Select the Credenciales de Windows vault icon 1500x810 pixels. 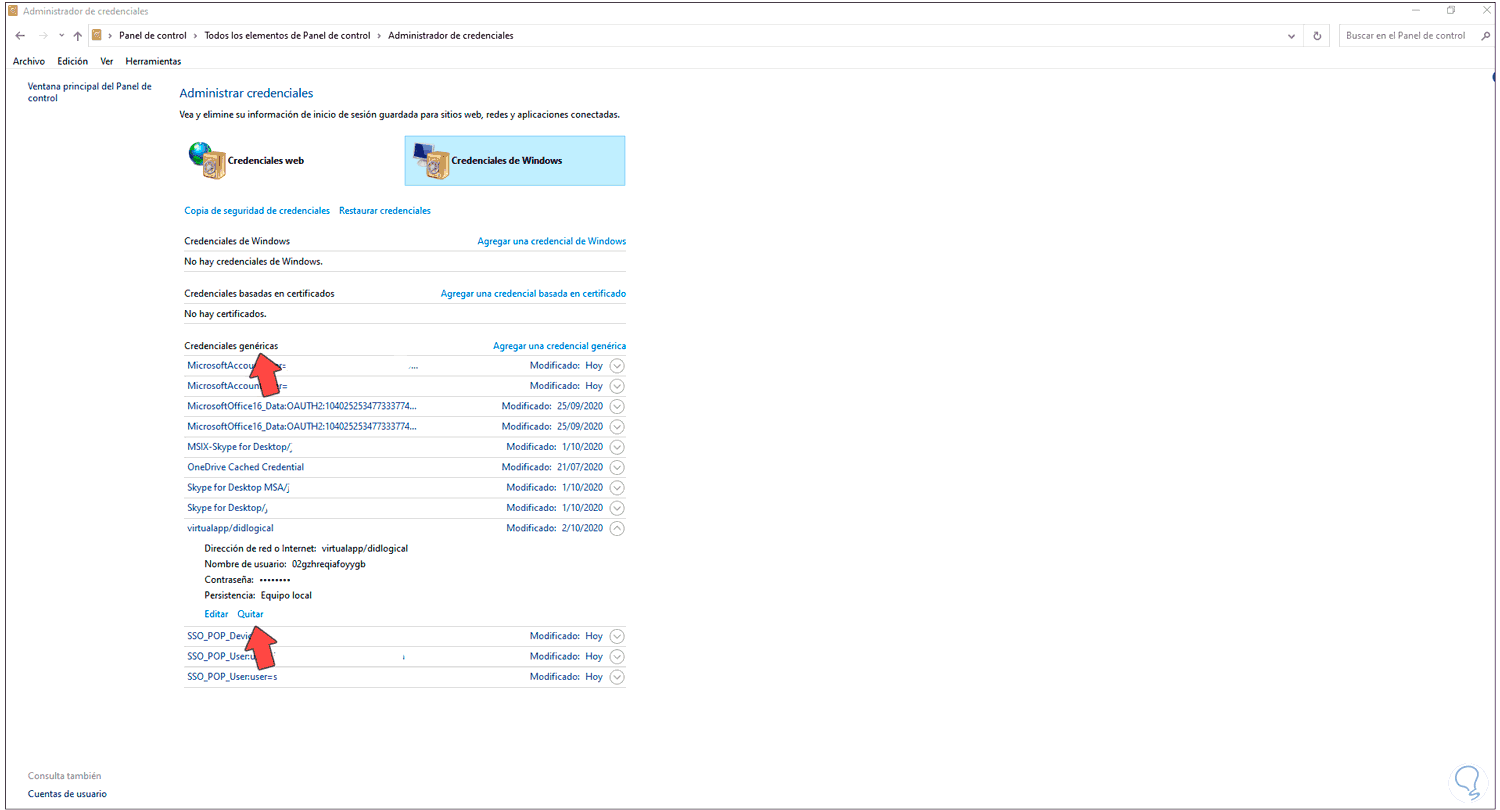(x=432, y=160)
